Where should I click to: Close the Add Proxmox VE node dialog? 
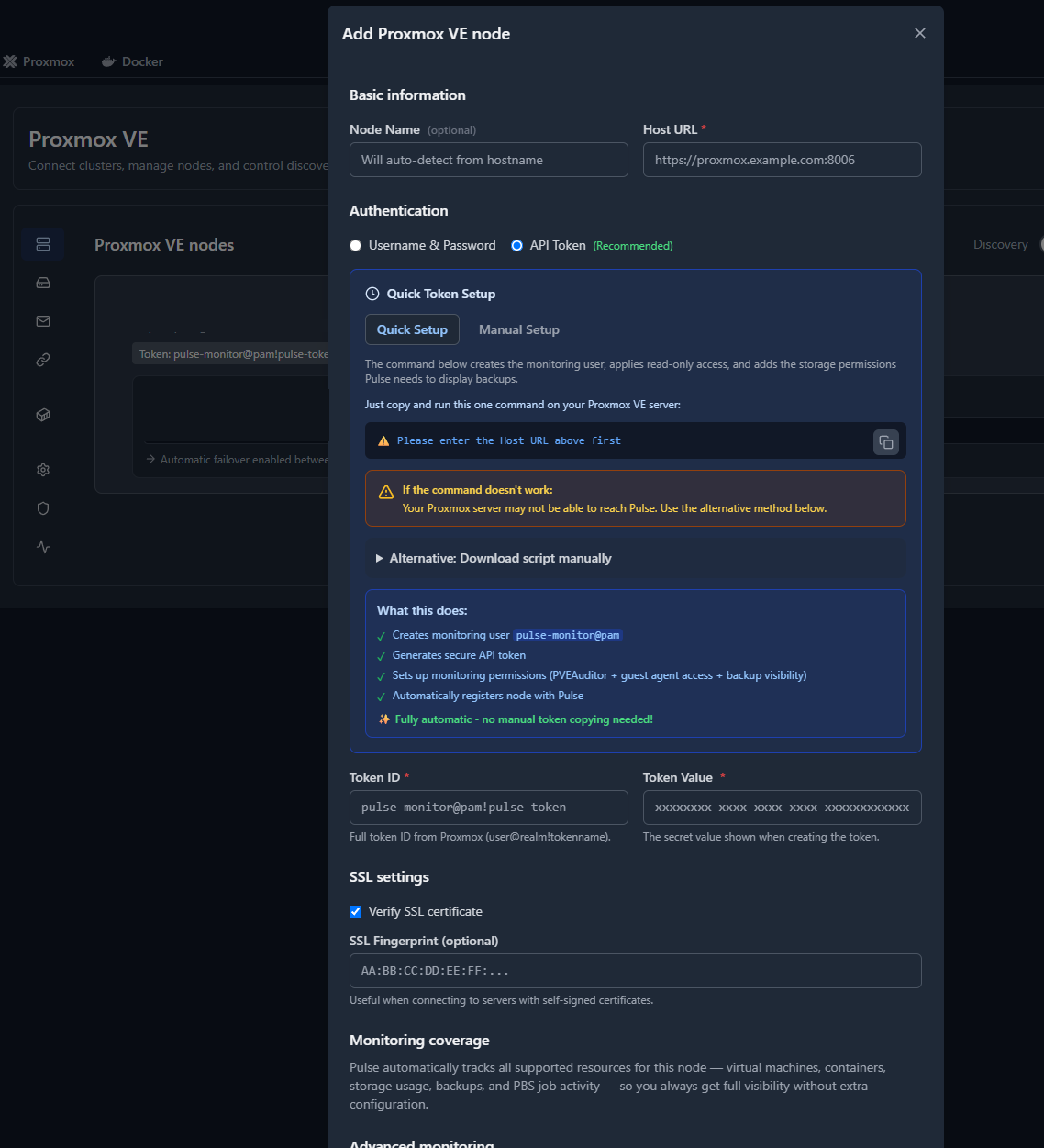point(920,33)
